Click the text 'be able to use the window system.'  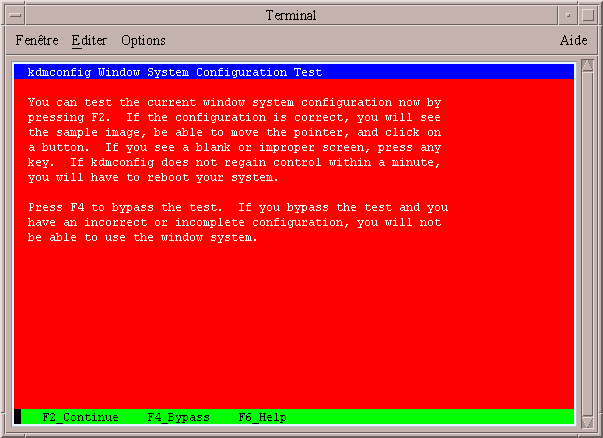(x=142, y=238)
